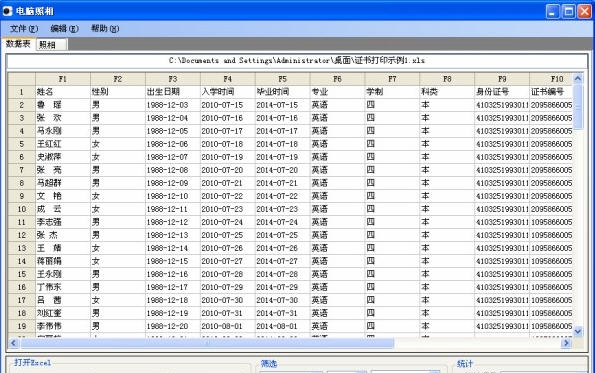Click the file path bar above table
The image size is (595, 373).
(297, 61)
